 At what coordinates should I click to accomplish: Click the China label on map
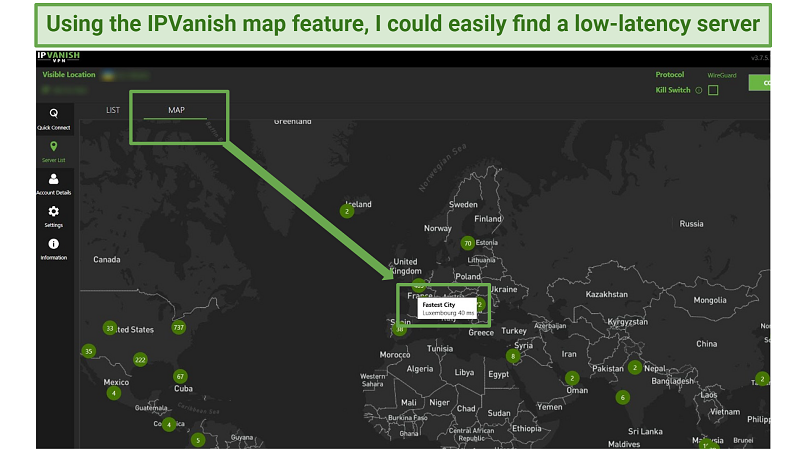706,343
